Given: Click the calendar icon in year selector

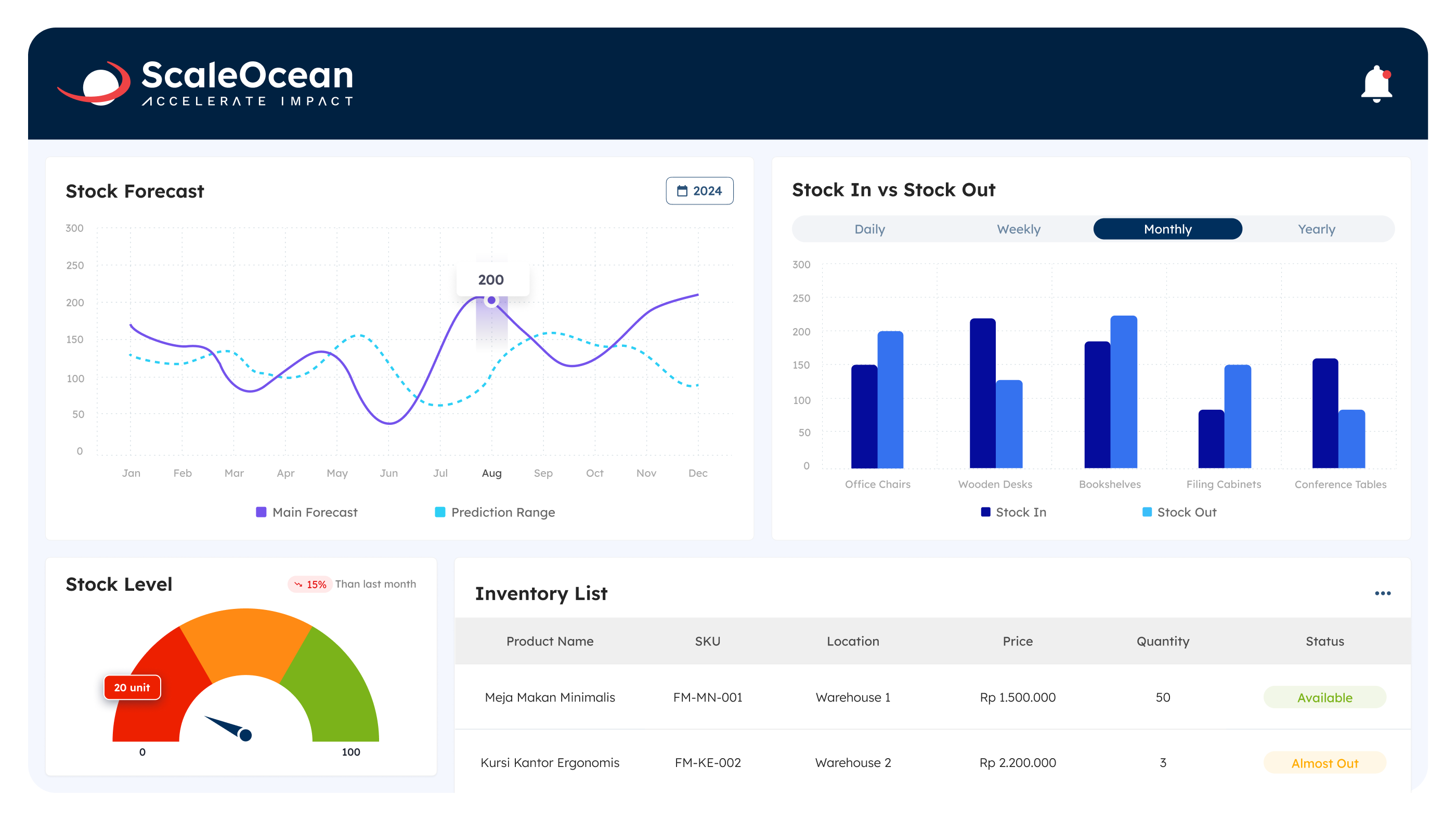Looking at the screenshot, I should (x=682, y=191).
